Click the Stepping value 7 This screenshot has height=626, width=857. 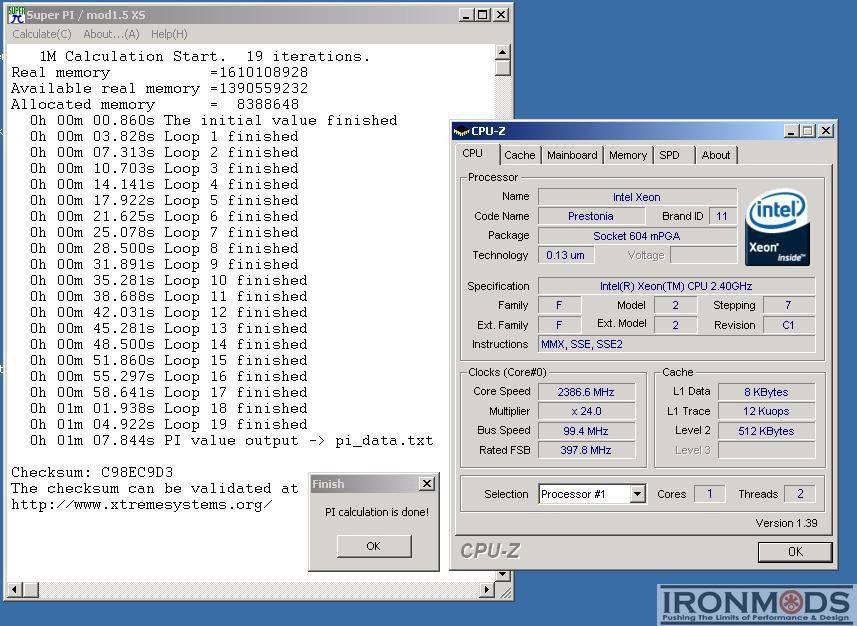pos(789,305)
